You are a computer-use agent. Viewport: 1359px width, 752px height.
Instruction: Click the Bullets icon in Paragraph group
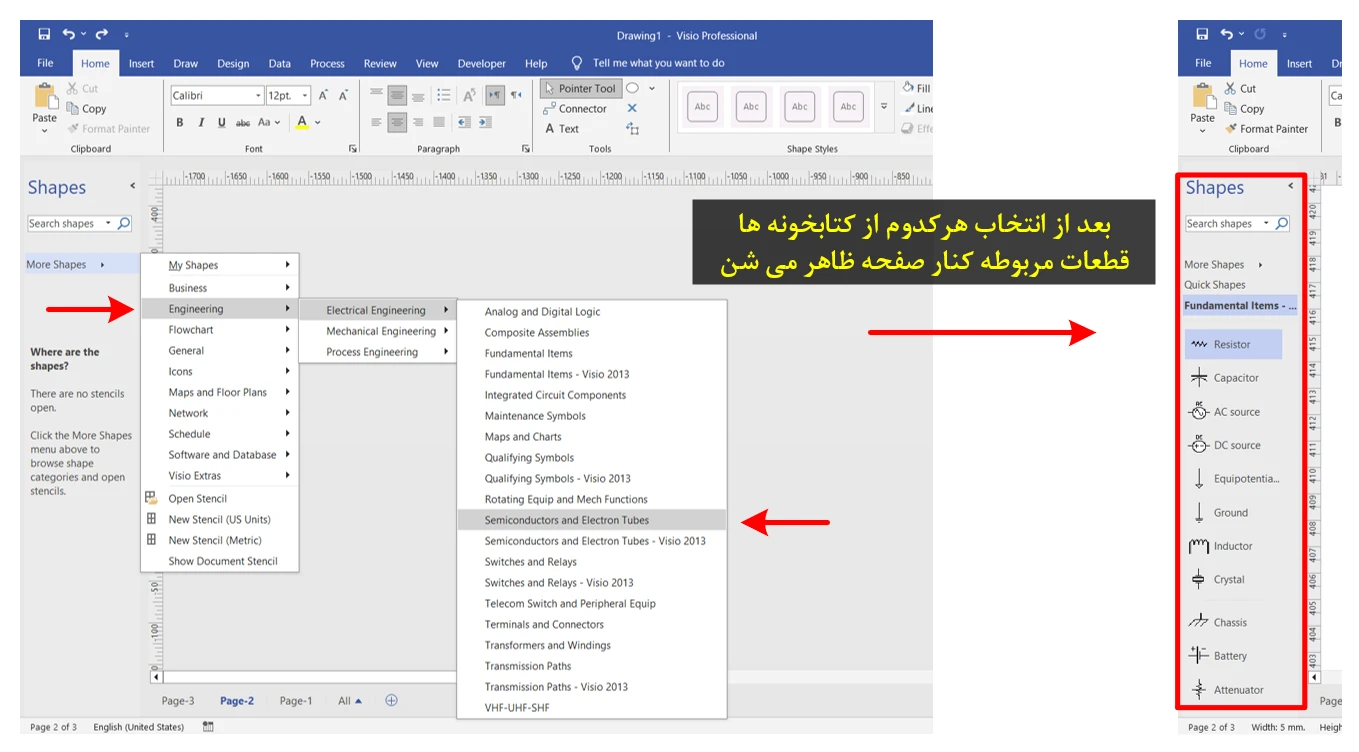[x=443, y=95]
